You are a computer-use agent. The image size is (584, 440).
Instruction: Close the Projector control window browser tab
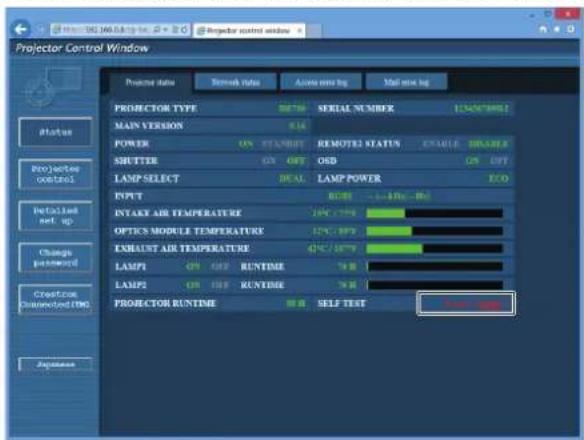[299, 30]
